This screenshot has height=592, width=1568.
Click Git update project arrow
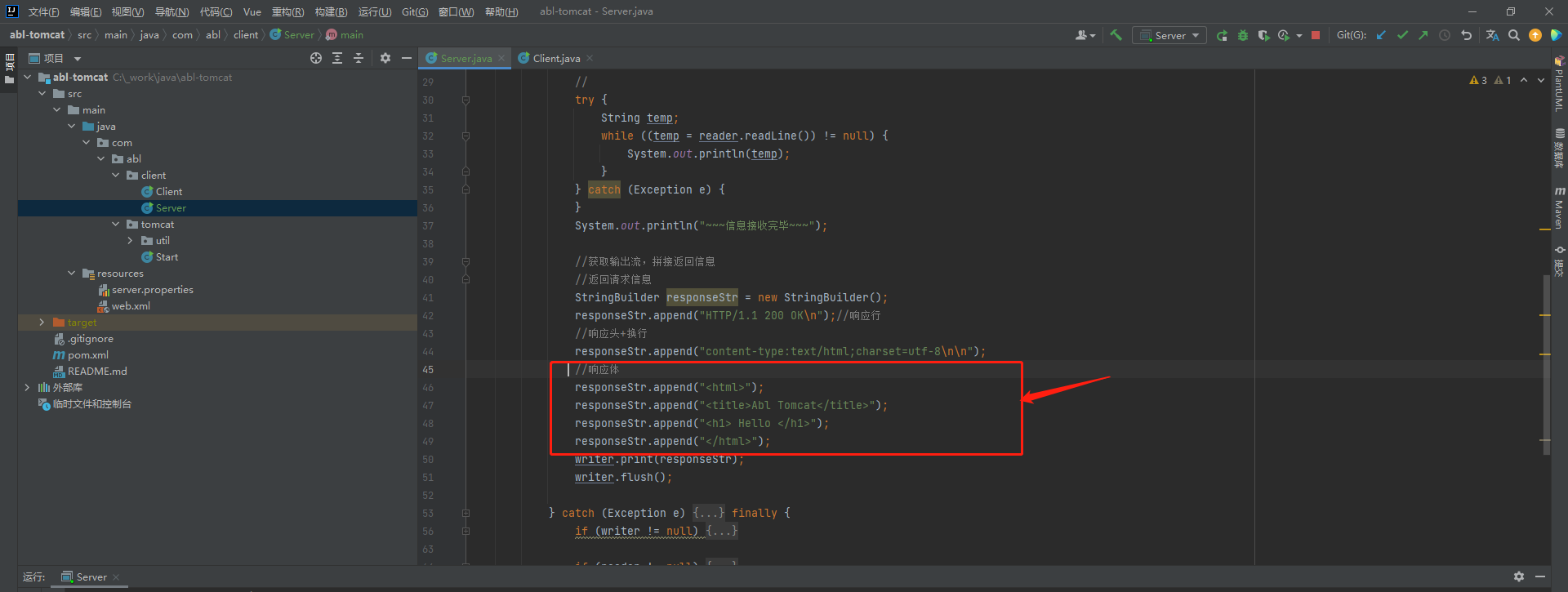[1381, 35]
